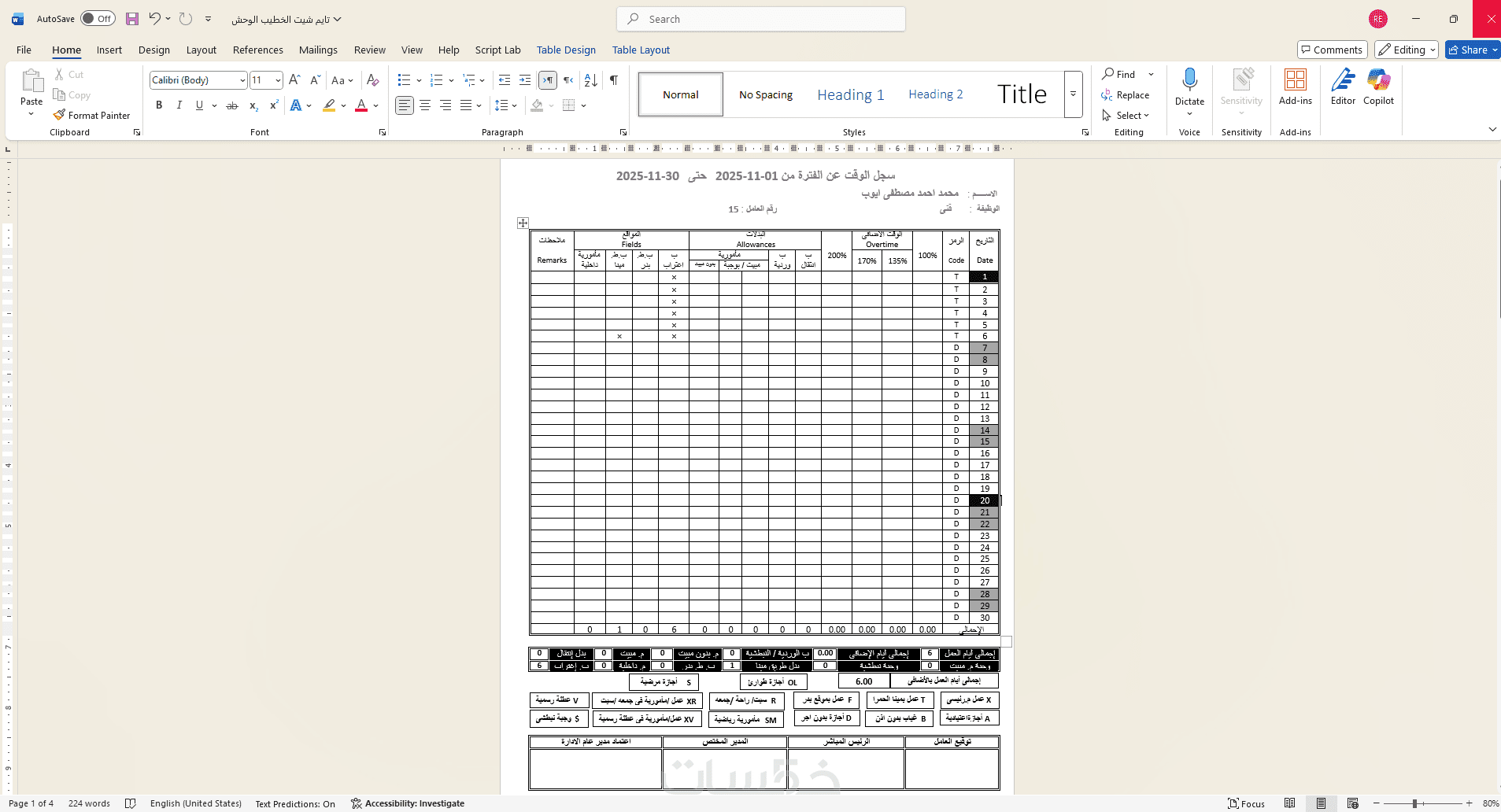This screenshot has height=812, width=1501.
Task: Switch to Read Mode view
Action: tap(1289, 803)
